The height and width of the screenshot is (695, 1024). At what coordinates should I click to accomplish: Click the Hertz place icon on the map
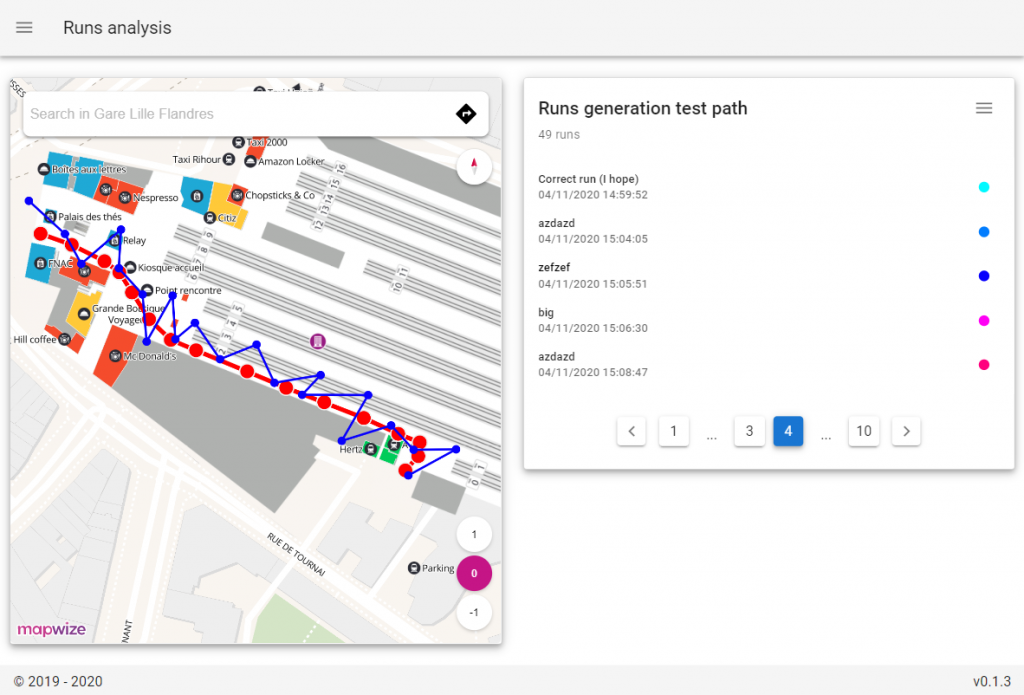[369, 449]
